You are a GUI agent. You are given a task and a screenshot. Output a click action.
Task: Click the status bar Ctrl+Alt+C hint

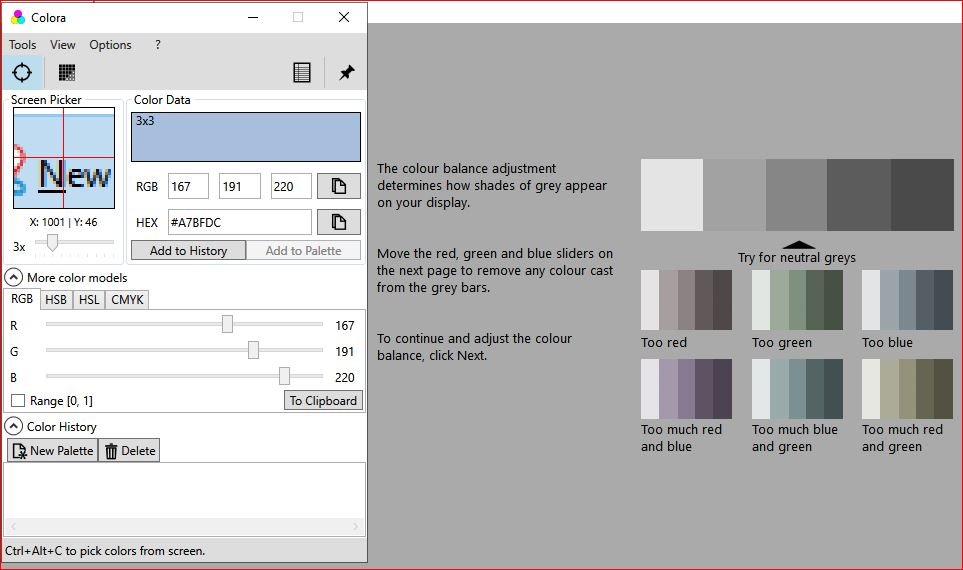pos(105,551)
